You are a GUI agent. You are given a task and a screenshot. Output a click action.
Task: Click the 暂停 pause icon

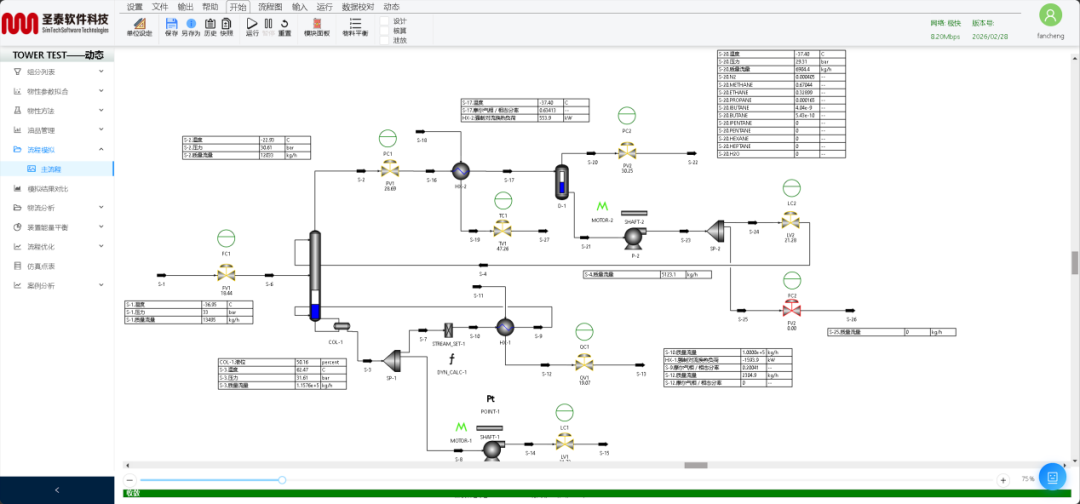coord(269,23)
